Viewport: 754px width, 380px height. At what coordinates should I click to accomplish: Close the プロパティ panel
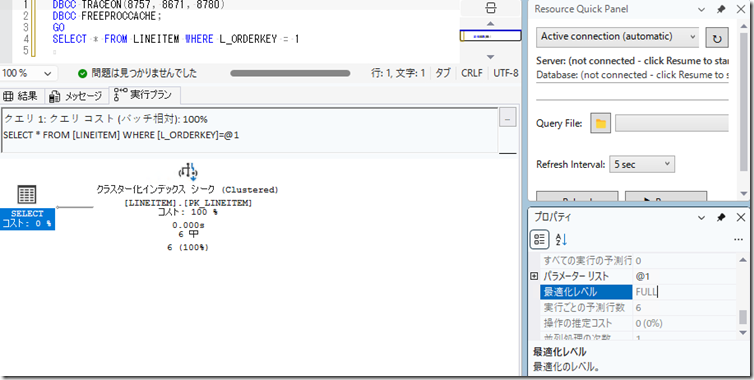coord(741,217)
